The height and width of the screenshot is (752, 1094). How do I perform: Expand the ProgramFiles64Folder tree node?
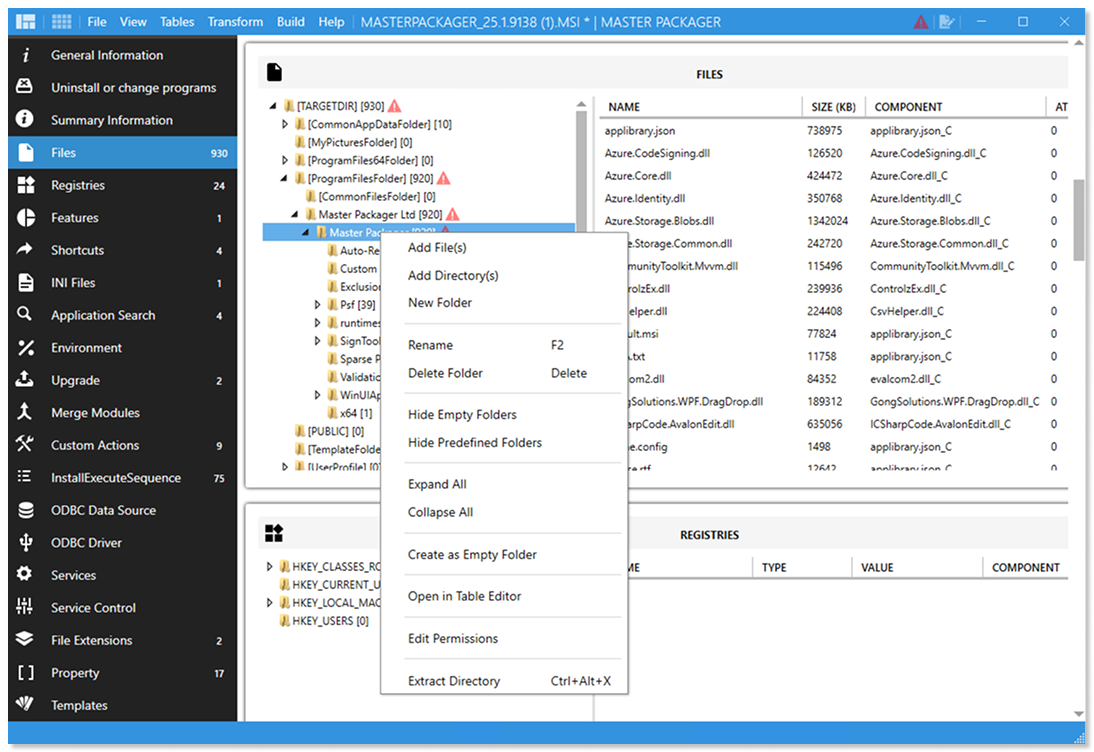click(285, 160)
